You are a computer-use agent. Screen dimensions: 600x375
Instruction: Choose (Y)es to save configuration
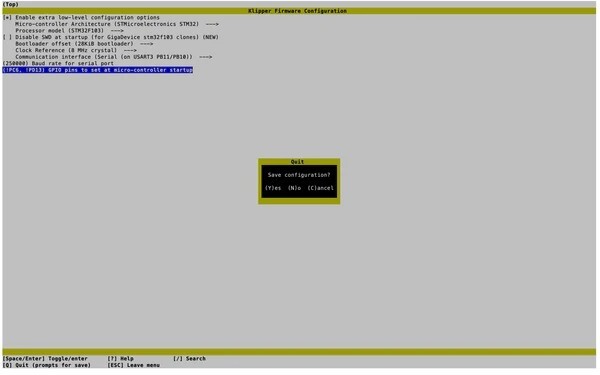273,188
